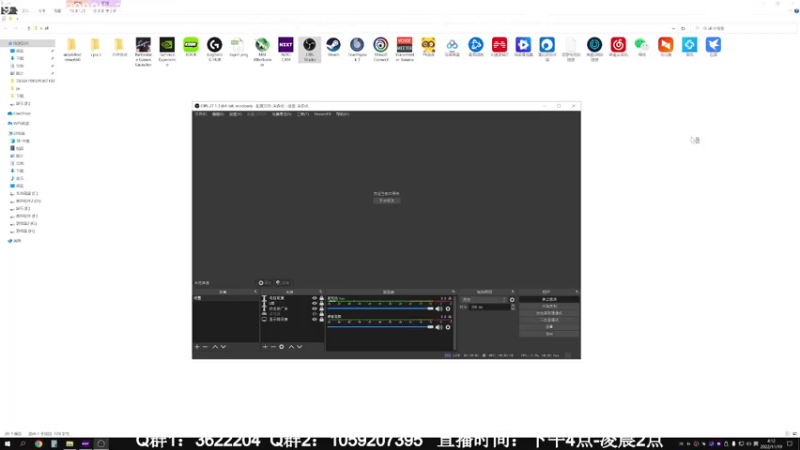Remove selected source with minus icon

tap(273, 347)
